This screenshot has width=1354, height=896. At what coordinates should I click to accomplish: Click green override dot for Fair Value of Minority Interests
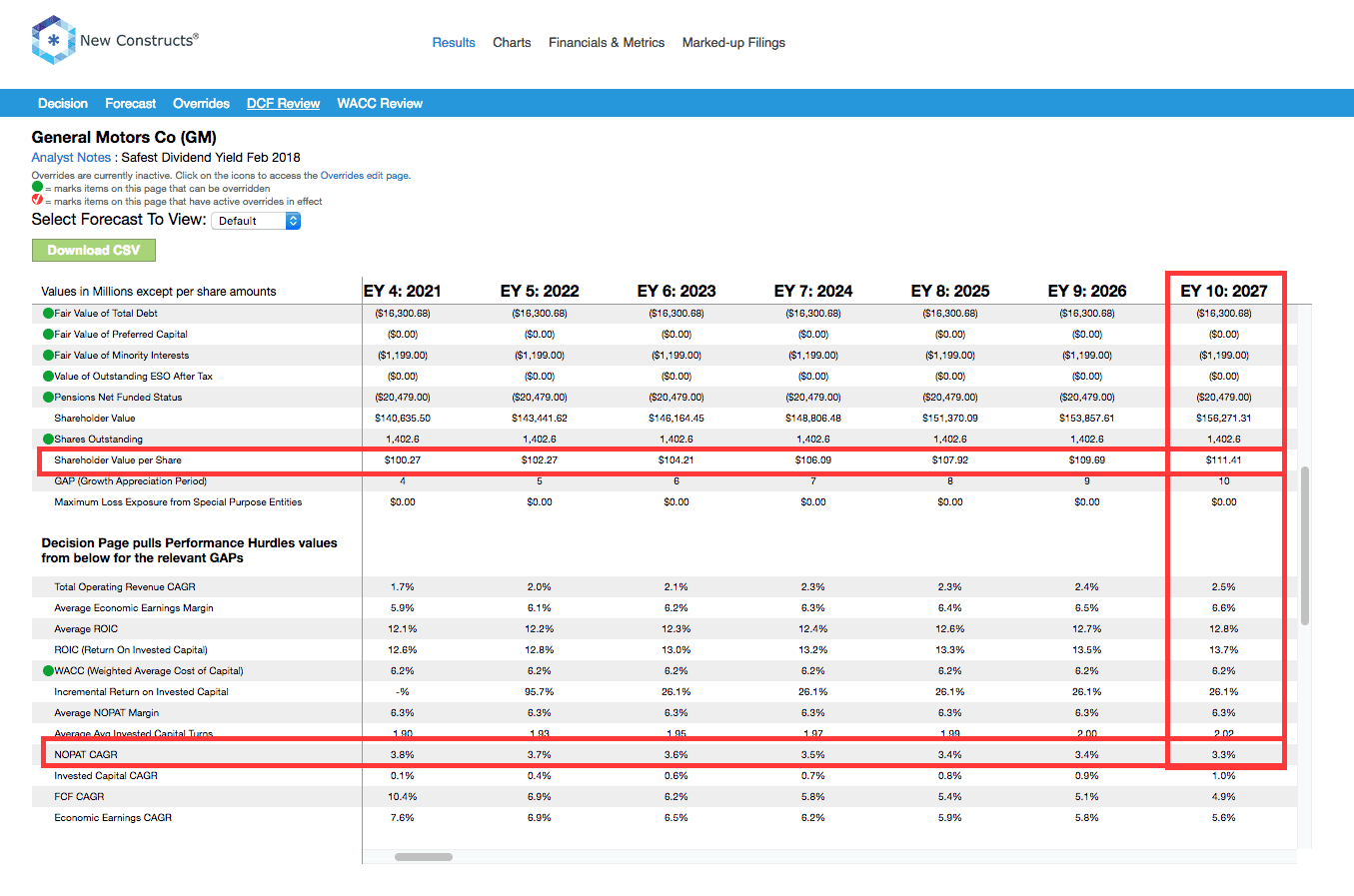point(48,356)
